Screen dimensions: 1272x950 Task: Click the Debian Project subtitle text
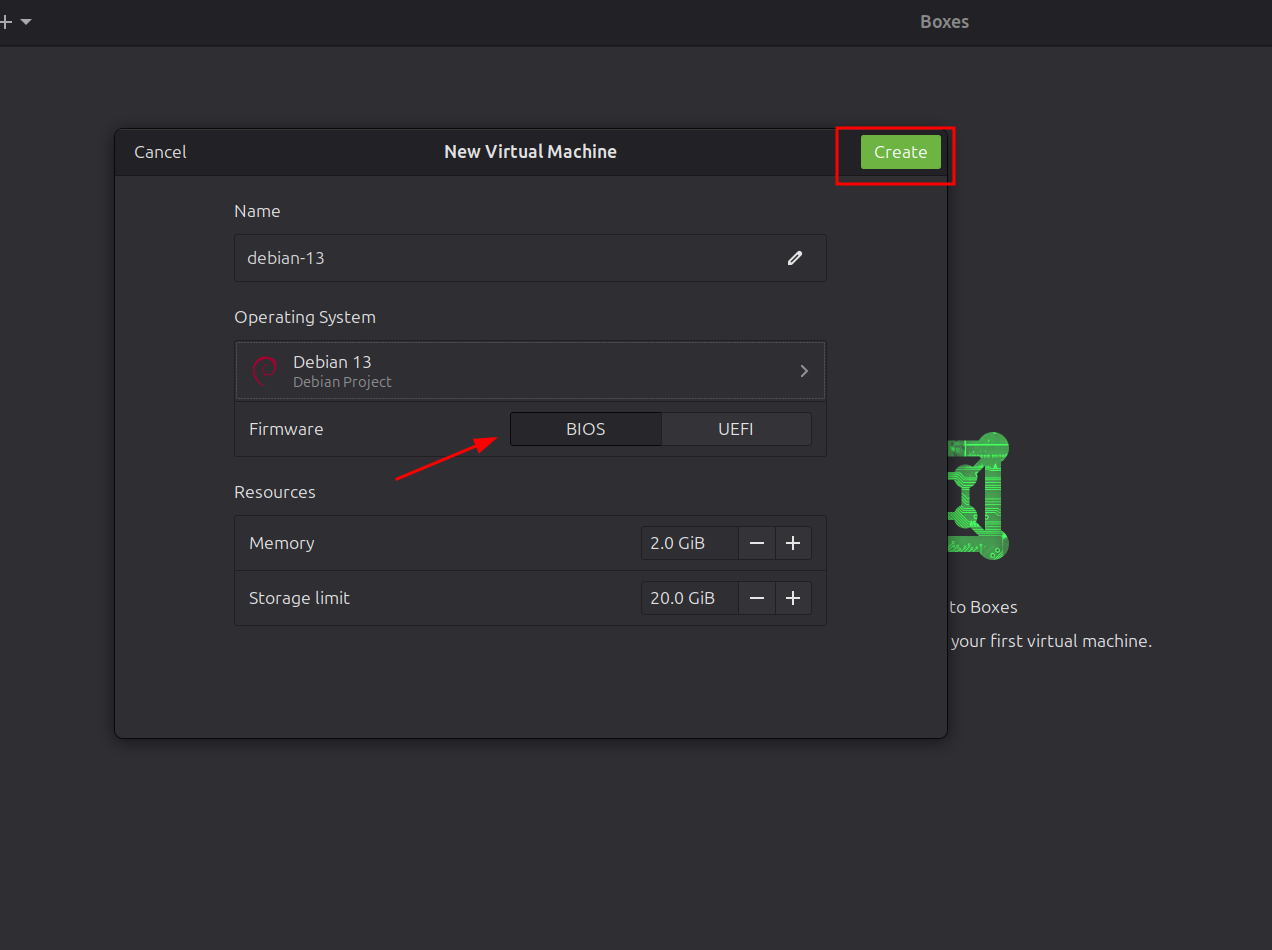[x=342, y=382]
